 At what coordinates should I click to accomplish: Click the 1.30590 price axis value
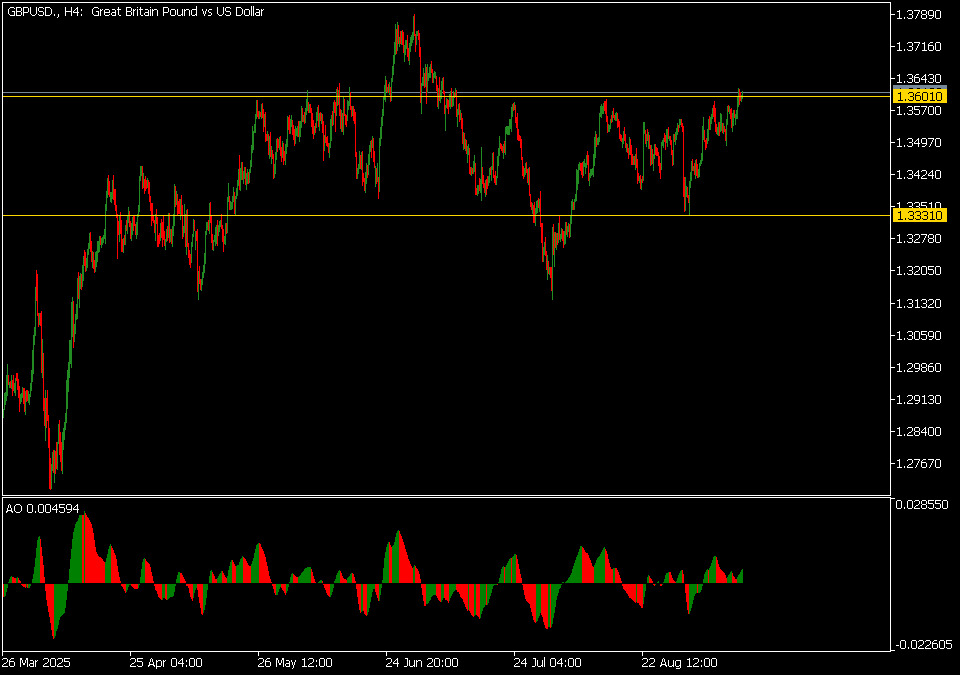click(918, 336)
